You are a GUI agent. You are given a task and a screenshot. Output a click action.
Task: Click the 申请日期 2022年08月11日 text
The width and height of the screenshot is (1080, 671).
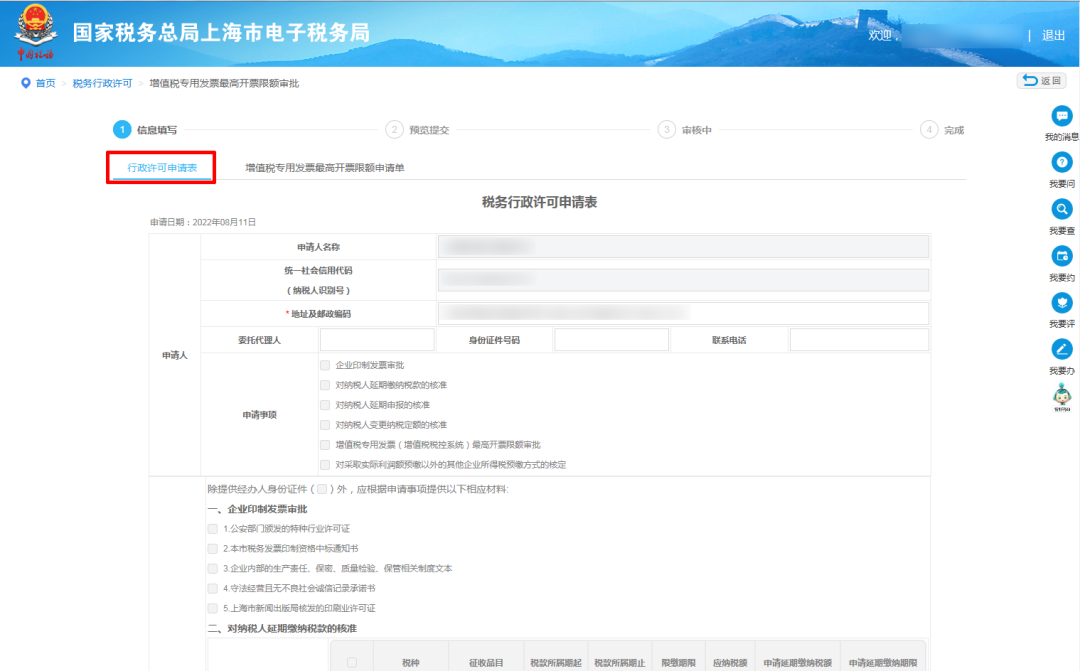[x=203, y=223]
